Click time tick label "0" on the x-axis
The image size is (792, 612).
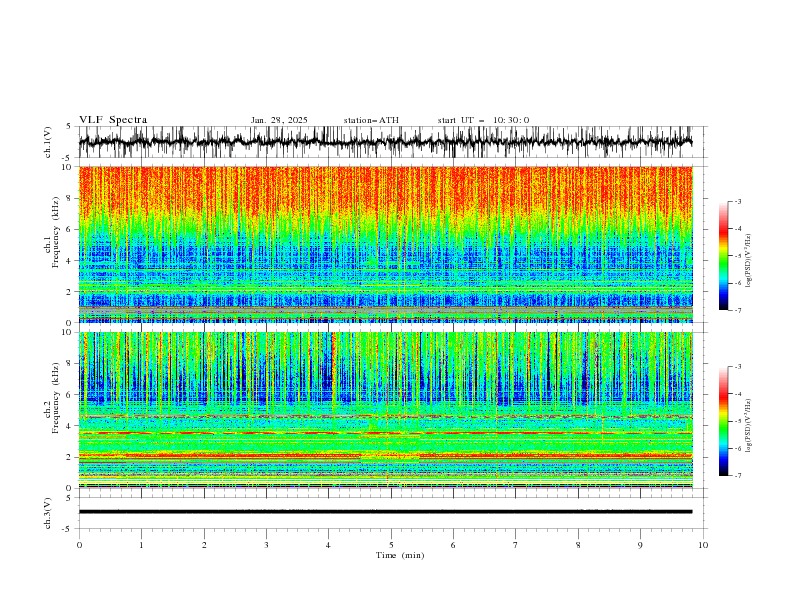point(79,545)
